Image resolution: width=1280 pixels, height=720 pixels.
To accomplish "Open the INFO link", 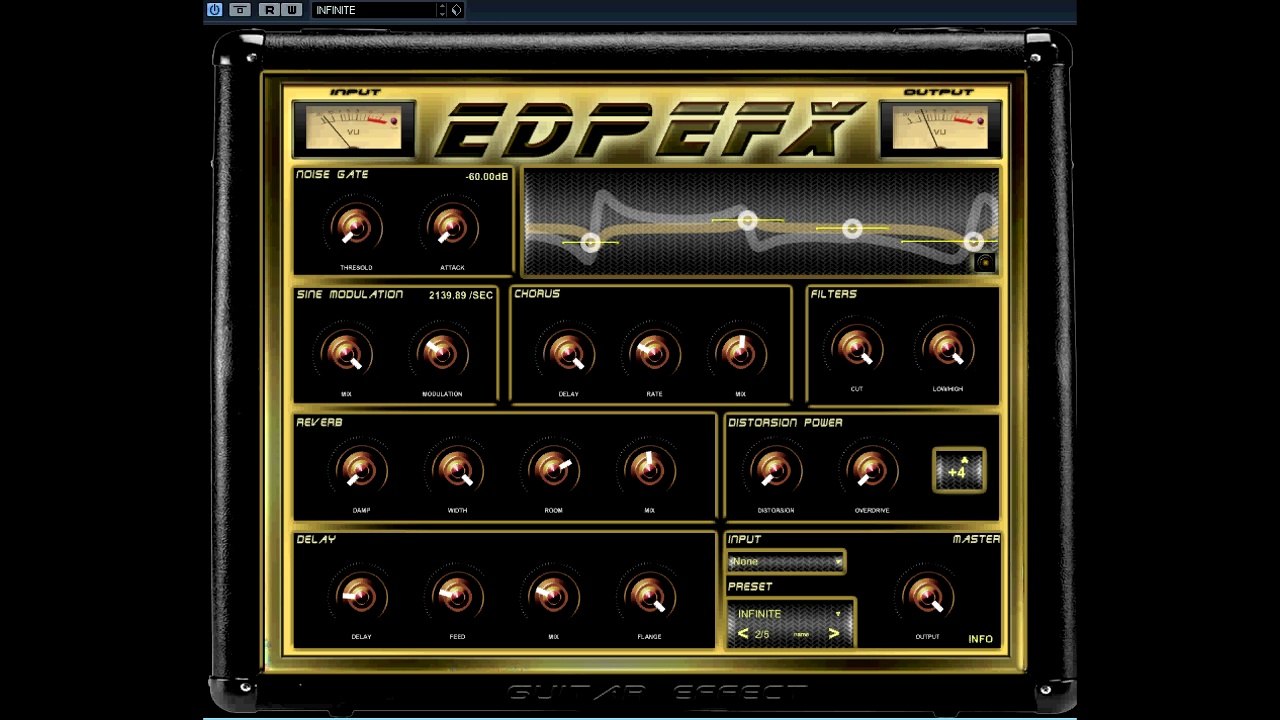I will (x=980, y=639).
